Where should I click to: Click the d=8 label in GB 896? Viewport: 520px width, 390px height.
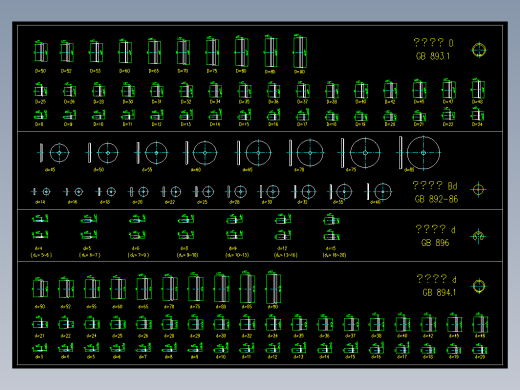(x=184, y=248)
